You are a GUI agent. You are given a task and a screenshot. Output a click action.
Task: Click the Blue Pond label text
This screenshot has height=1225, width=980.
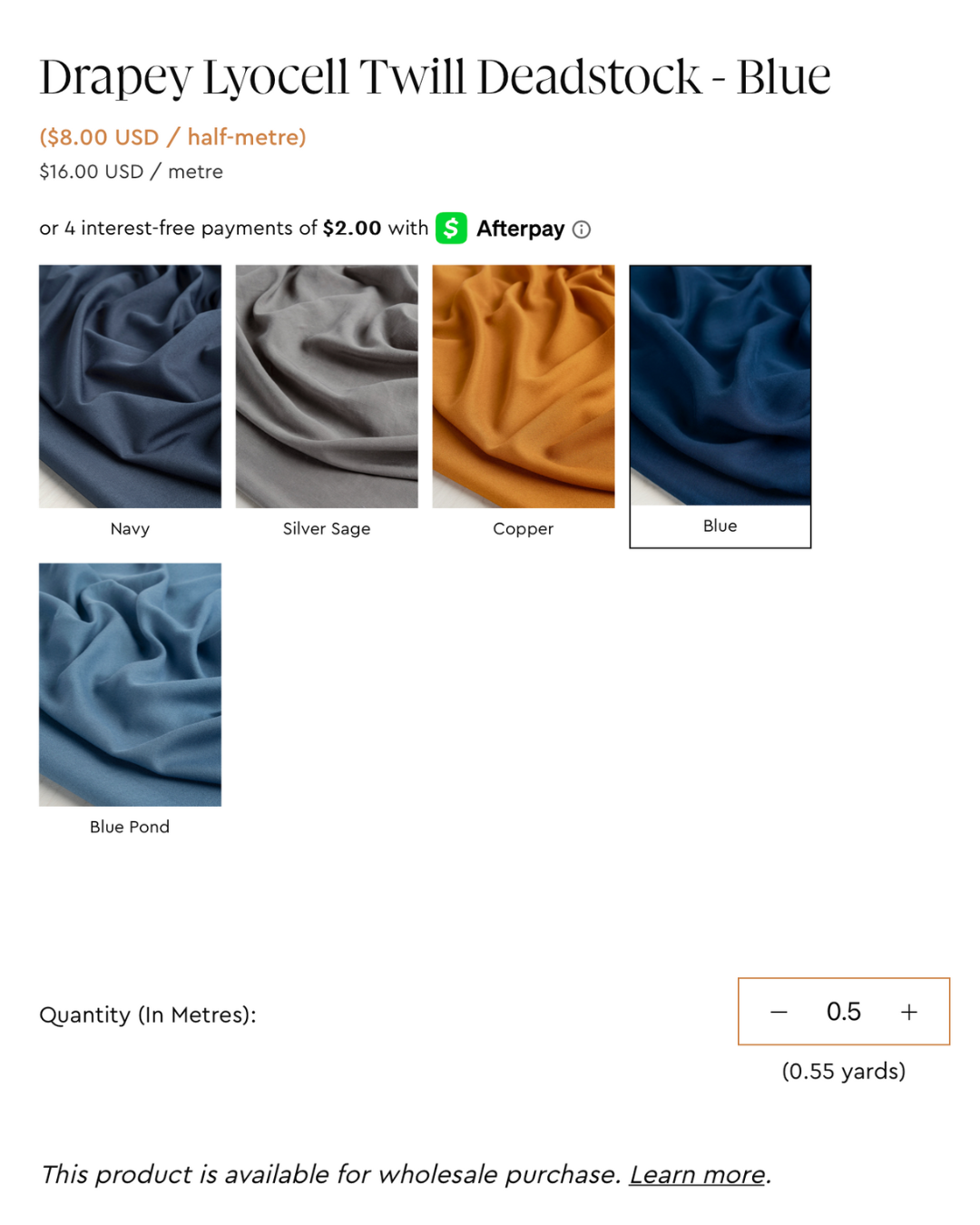130,827
